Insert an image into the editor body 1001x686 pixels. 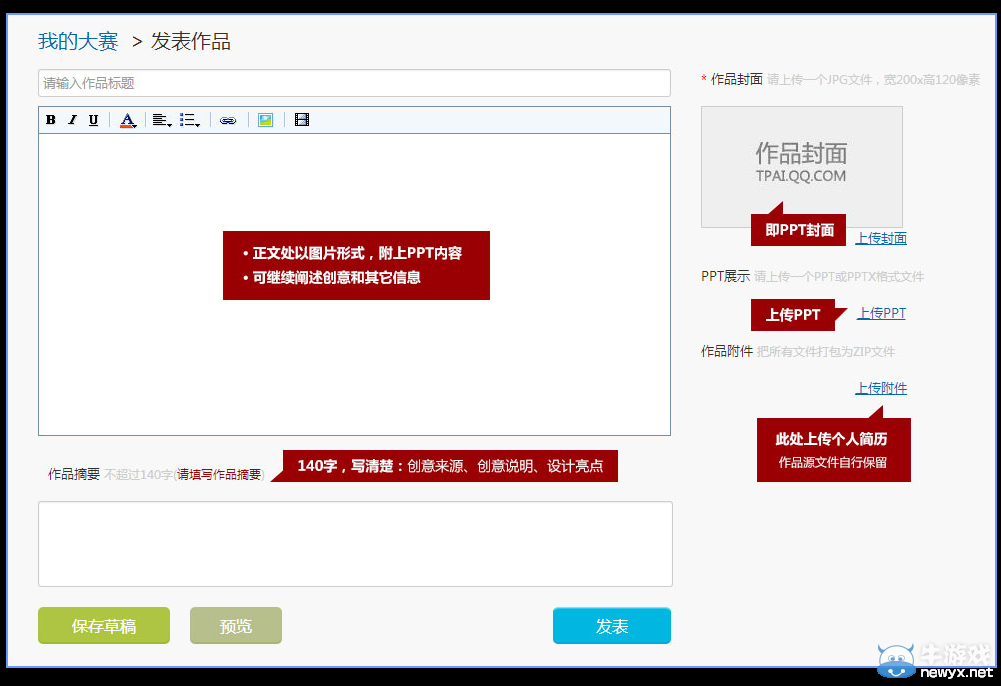[264, 120]
